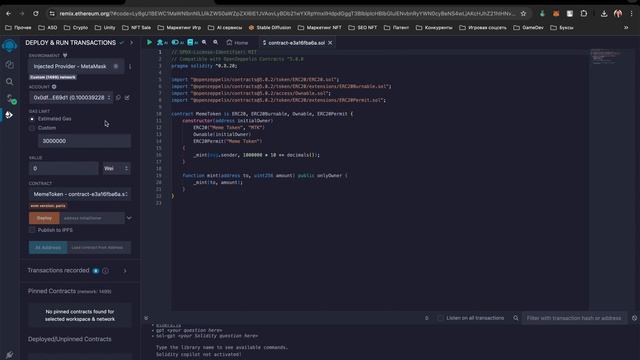Open the Environment dropdown Injected Provider - MetaMask

pyautogui.click(x=75, y=66)
